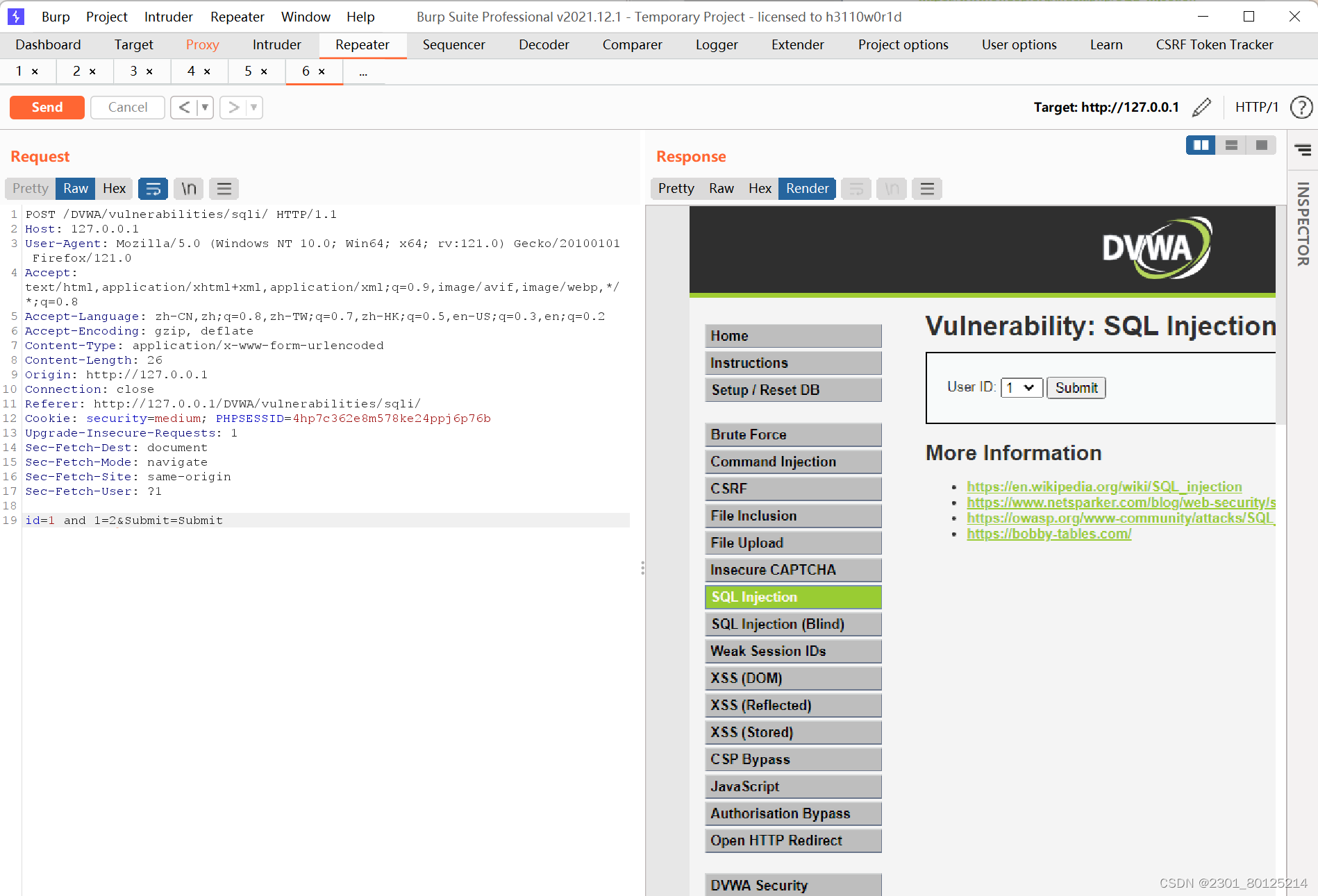The height and width of the screenshot is (896, 1318).
Task: Open the Burp menu
Action: click(x=56, y=17)
